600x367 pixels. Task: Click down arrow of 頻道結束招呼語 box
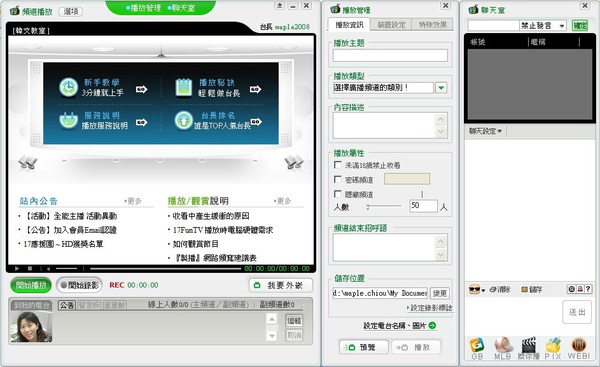(x=441, y=254)
